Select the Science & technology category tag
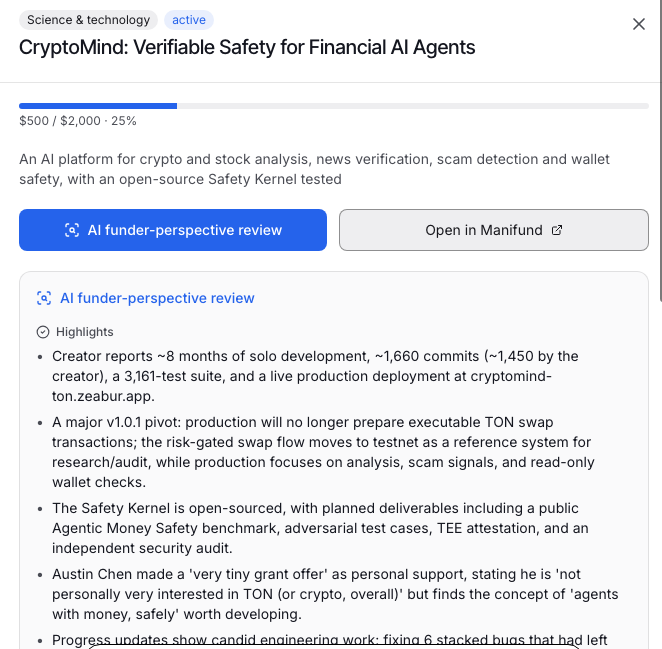Screen dimensions: 662x649 coord(88,20)
